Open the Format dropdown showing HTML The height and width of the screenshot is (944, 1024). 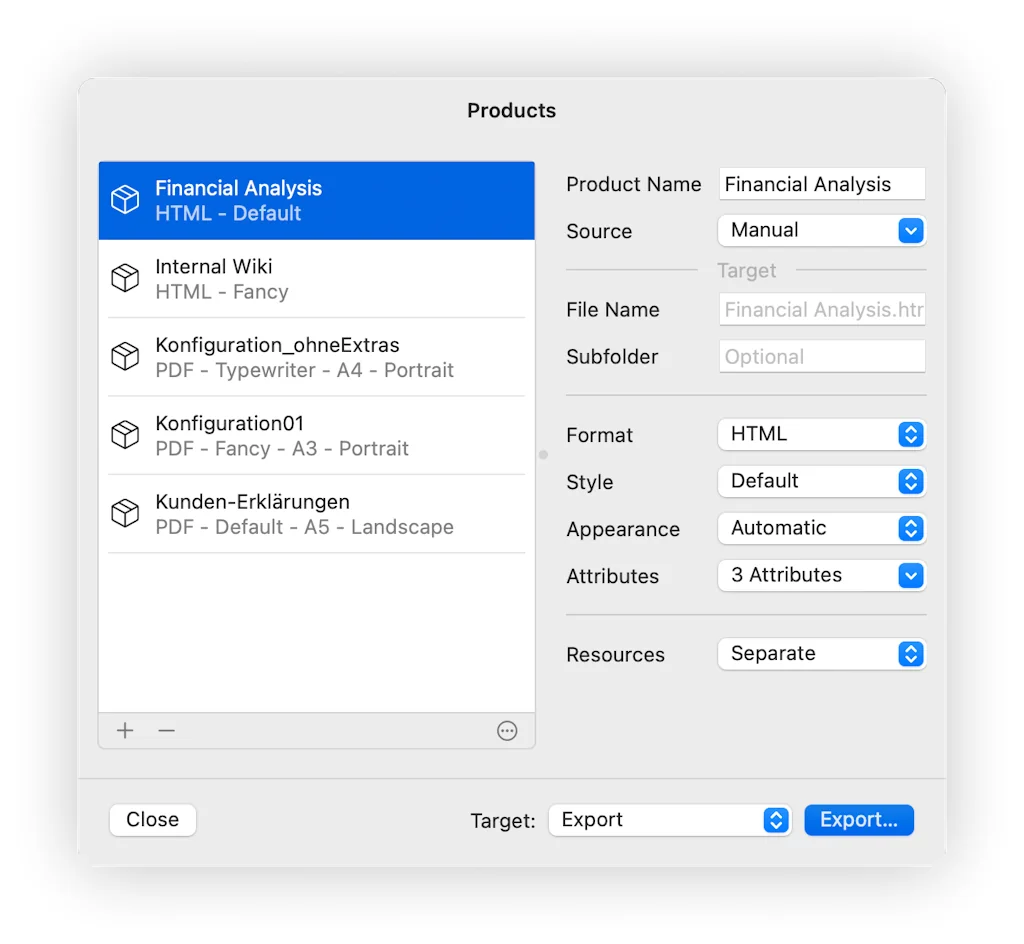coord(821,435)
